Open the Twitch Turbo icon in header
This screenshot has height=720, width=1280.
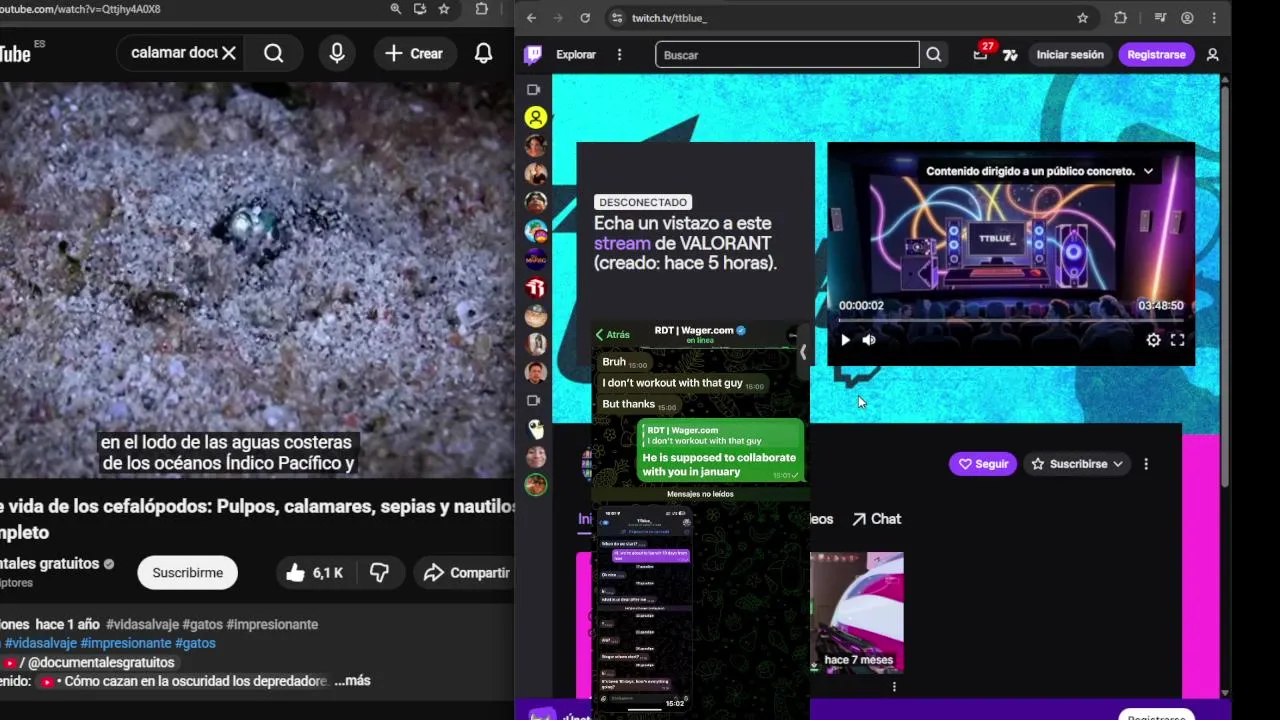1010,55
